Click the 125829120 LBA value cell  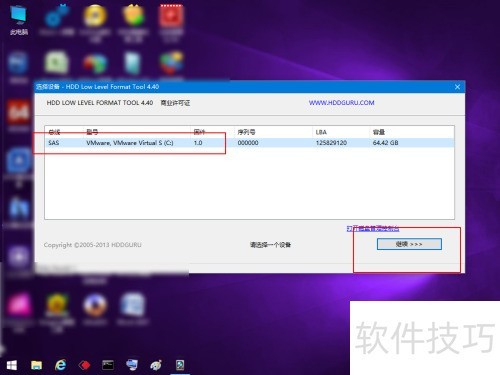click(x=331, y=143)
